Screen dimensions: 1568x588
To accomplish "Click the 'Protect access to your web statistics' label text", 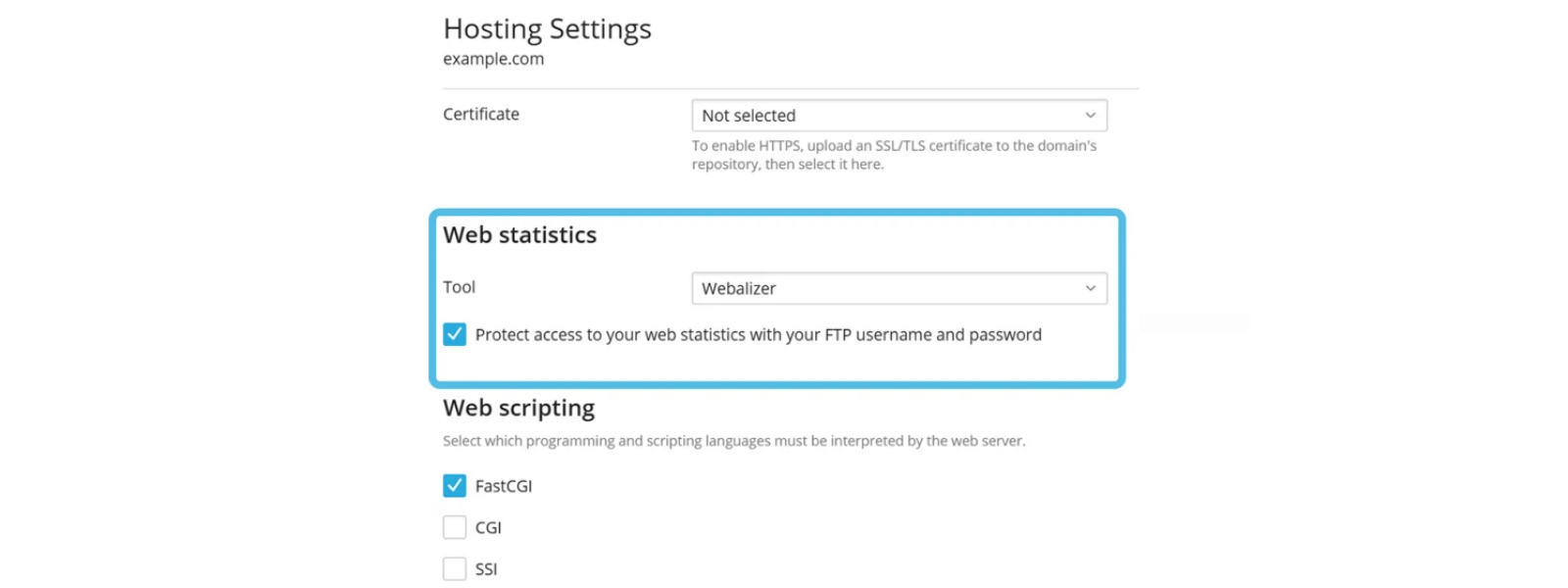I will point(759,335).
